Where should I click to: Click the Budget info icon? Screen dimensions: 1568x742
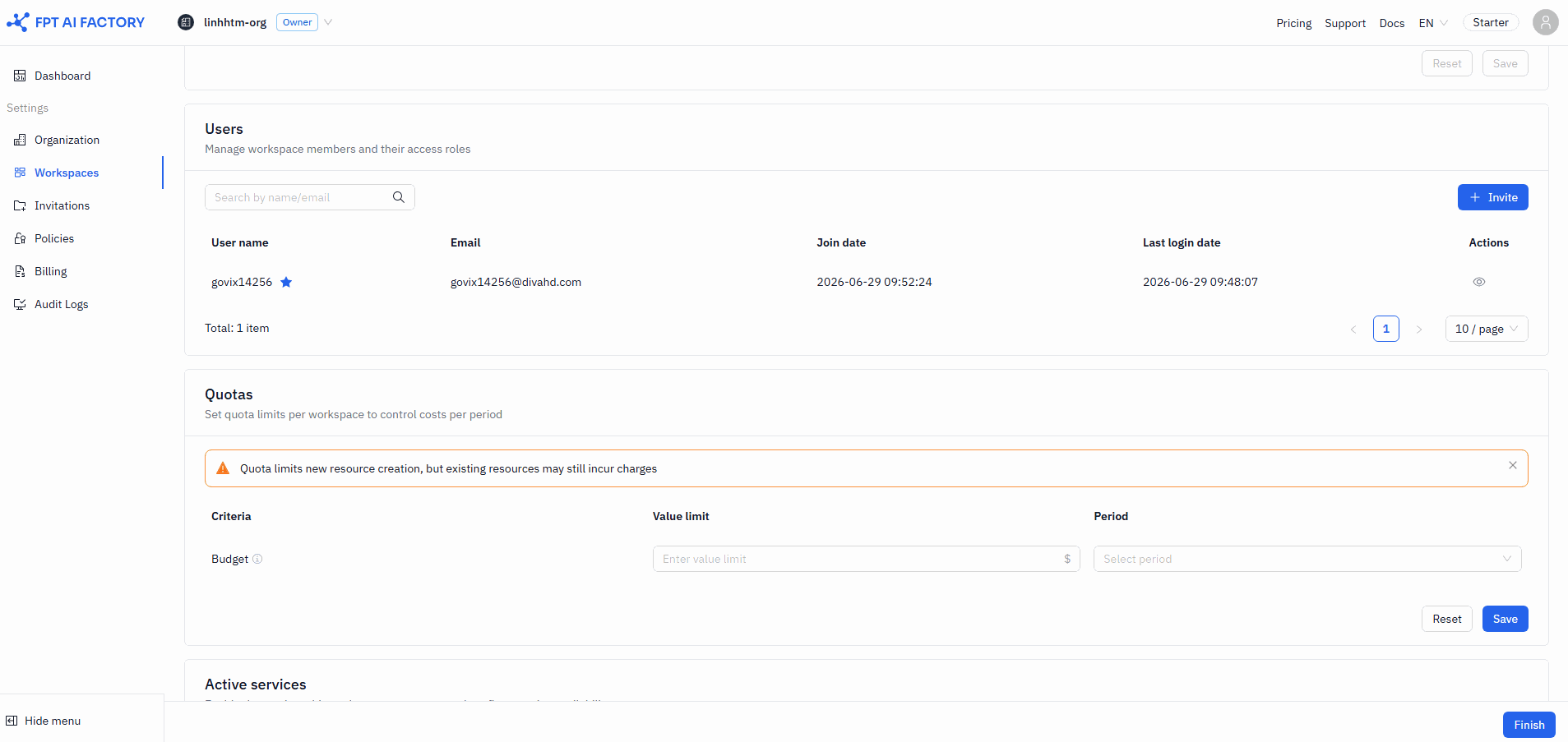257,559
